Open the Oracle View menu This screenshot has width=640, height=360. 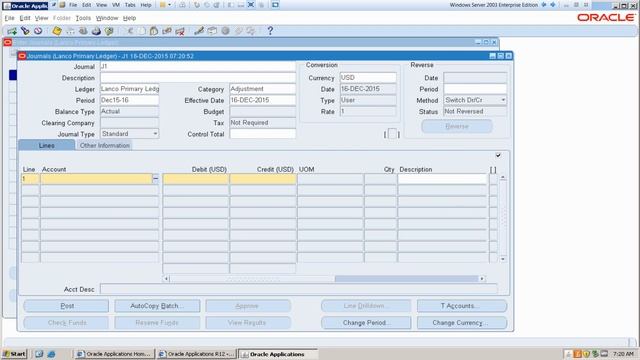point(41,18)
